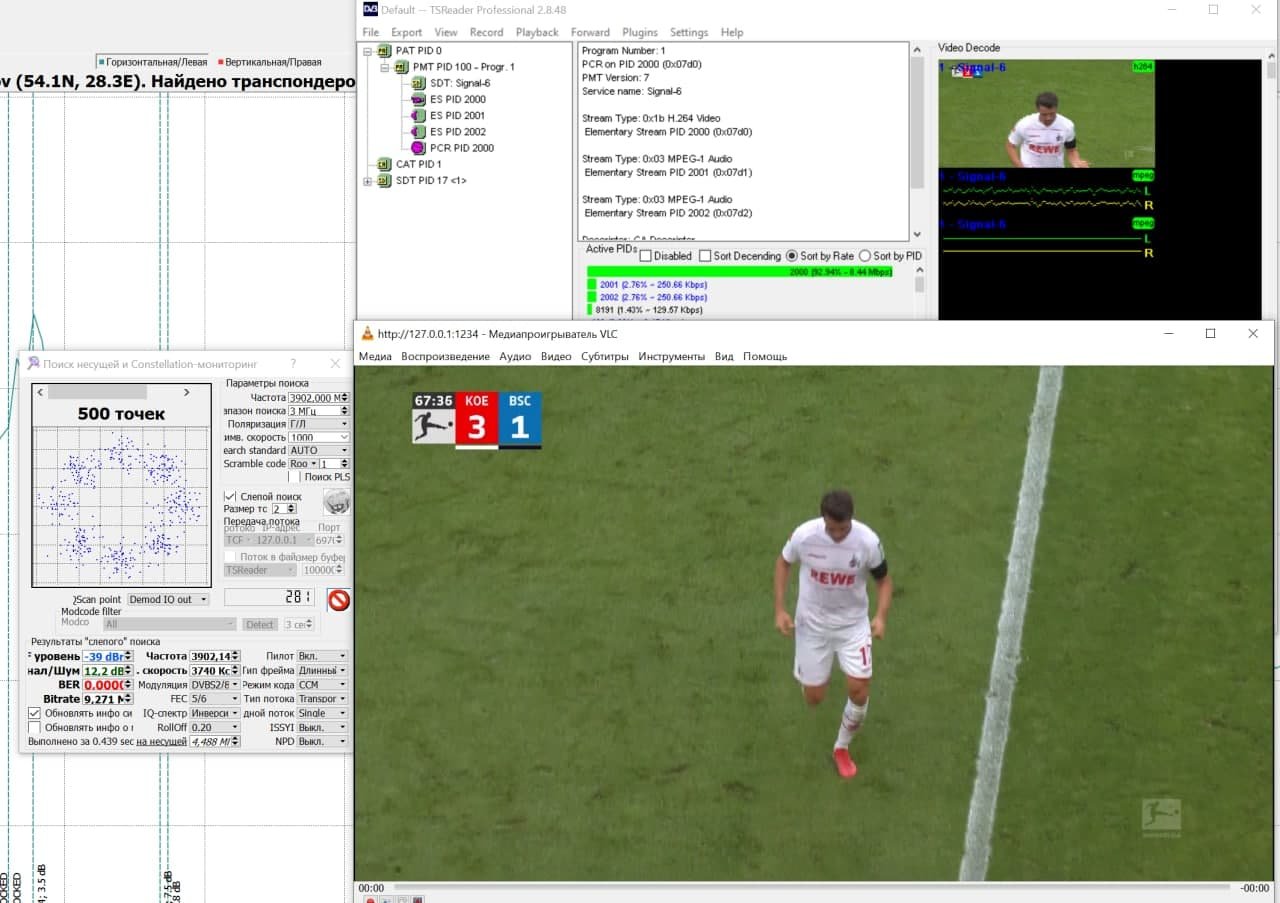Select the Sort by PID radio button
The image size is (1280, 903).
click(865, 256)
